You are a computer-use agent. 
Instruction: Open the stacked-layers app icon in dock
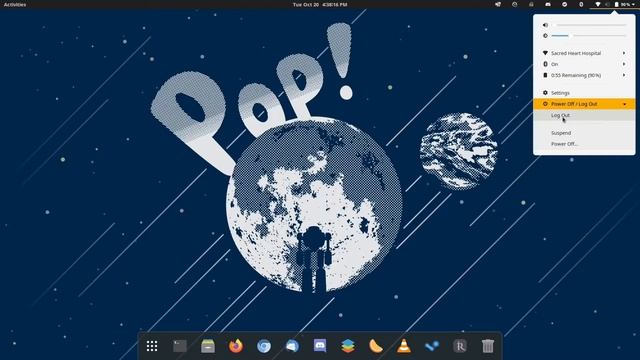(x=348, y=346)
